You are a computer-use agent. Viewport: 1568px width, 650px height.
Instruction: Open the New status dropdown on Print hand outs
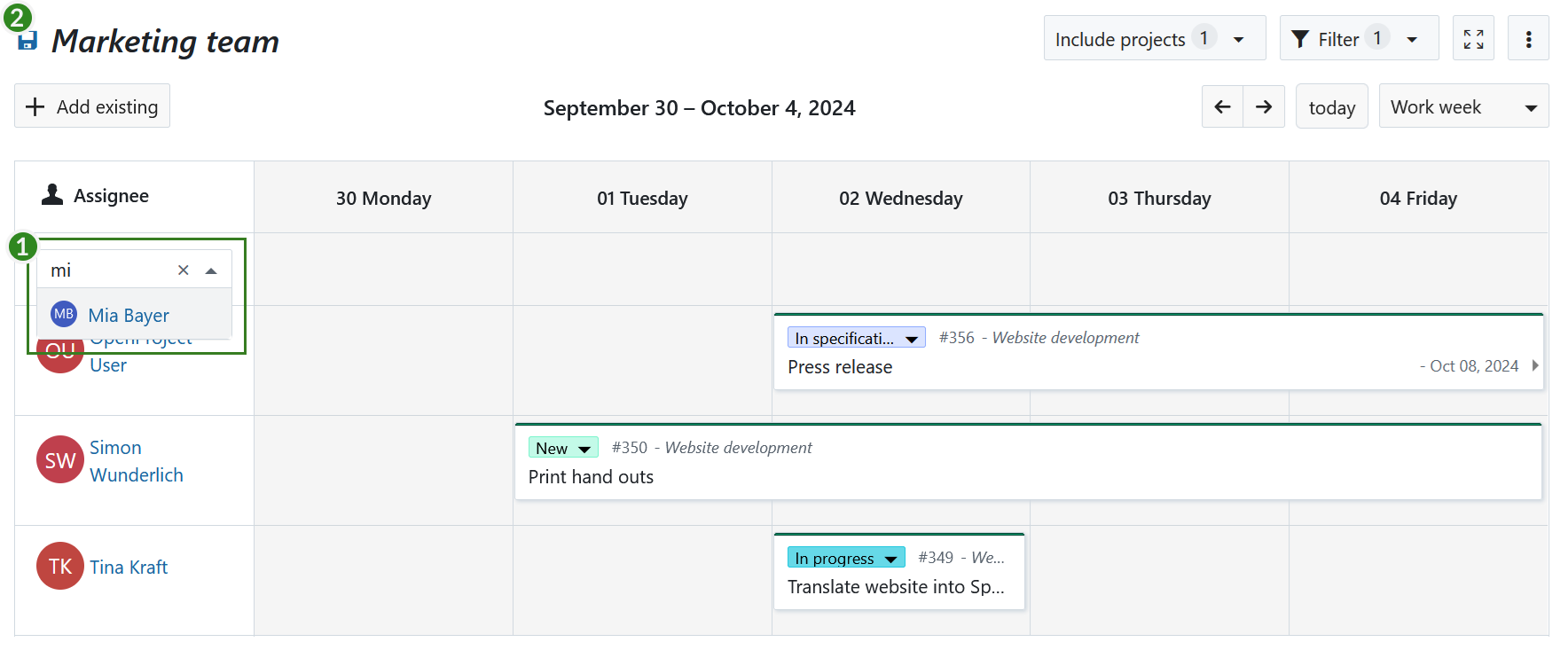[583, 448]
